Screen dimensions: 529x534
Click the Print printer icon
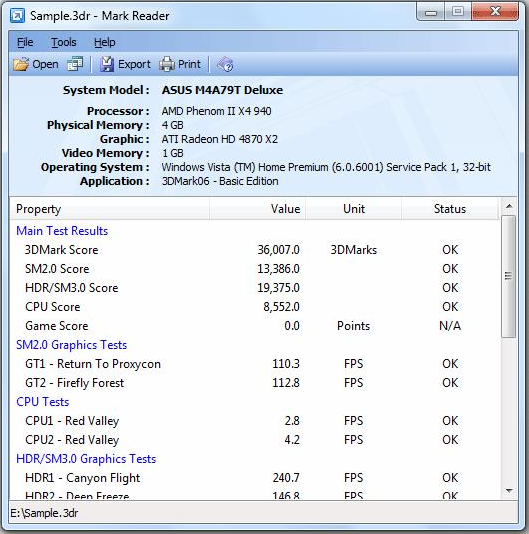(167, 64)
